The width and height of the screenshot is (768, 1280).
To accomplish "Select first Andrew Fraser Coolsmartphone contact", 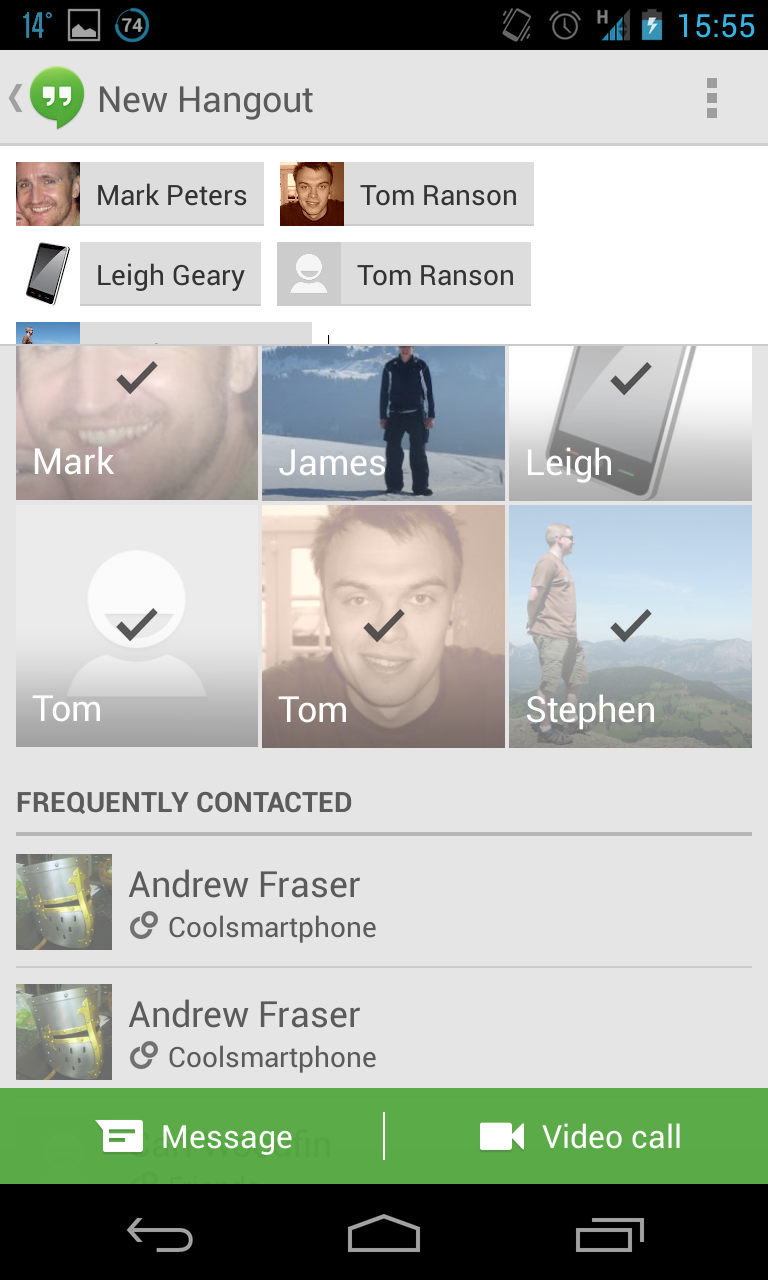I will 384,902.
